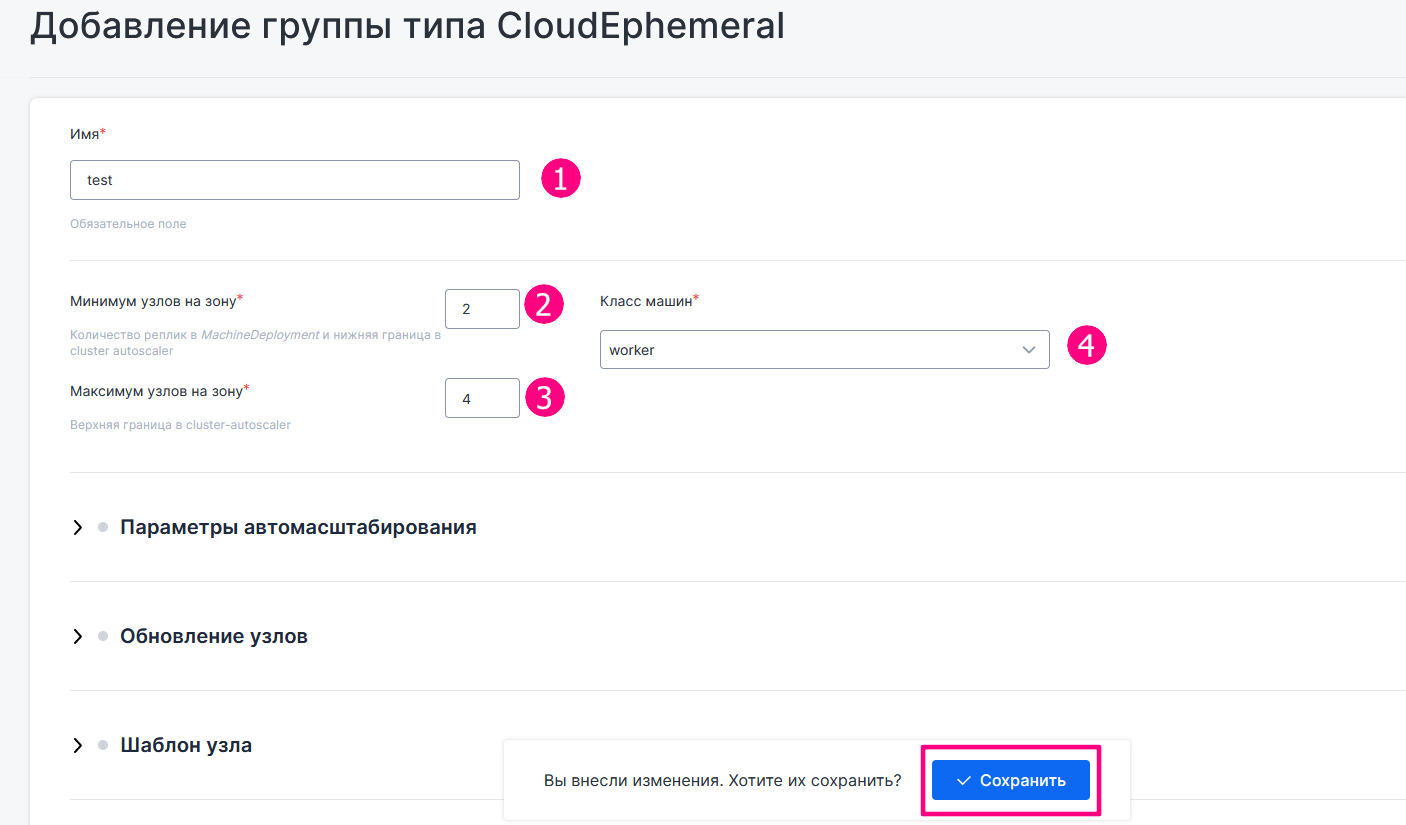Click the Шаблон узла heading
Screen dimensions: 1406x825
pyautogui.click(x=186, y=745)
